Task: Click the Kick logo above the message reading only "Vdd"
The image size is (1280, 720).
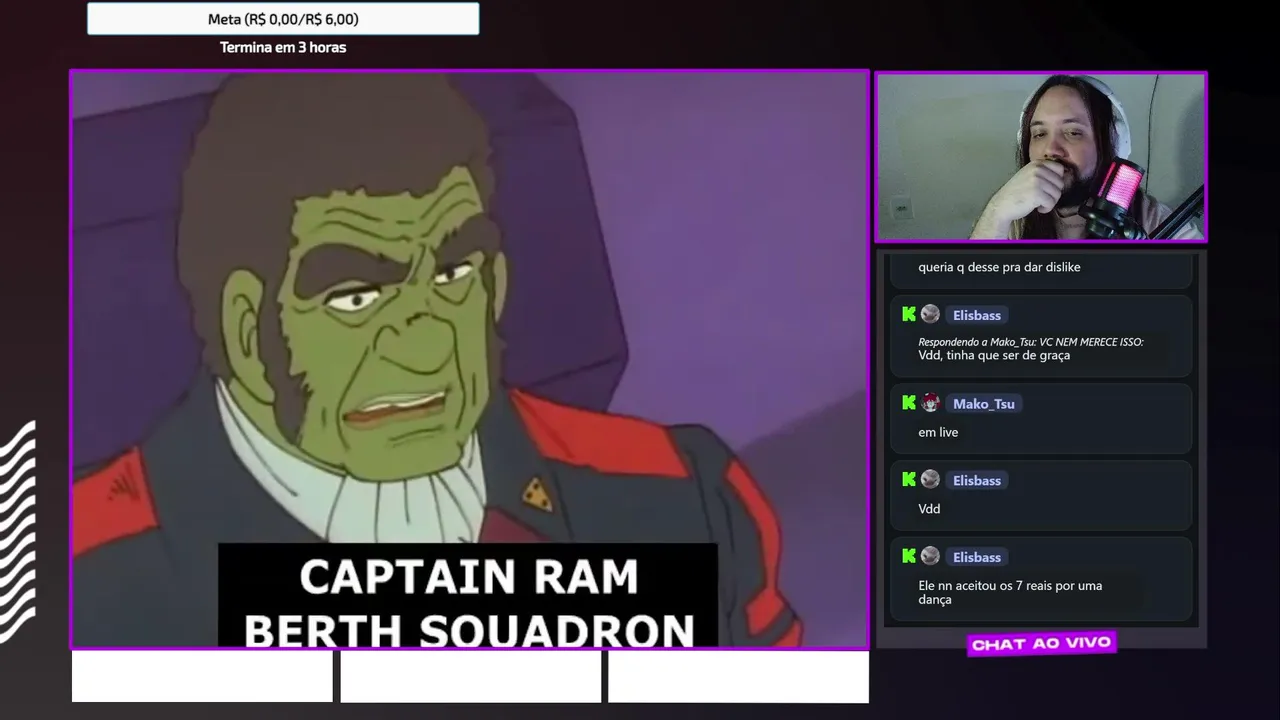Action: (x=909, y=480)
